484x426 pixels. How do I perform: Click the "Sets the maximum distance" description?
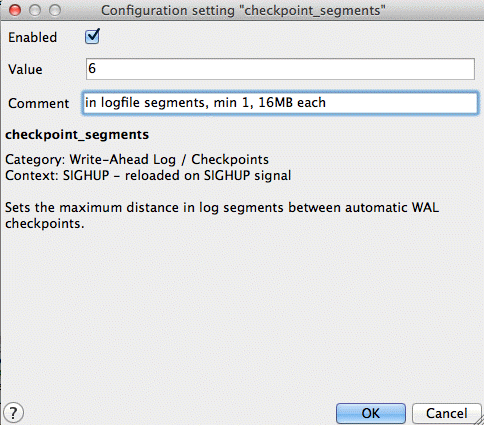click(222, 215)
